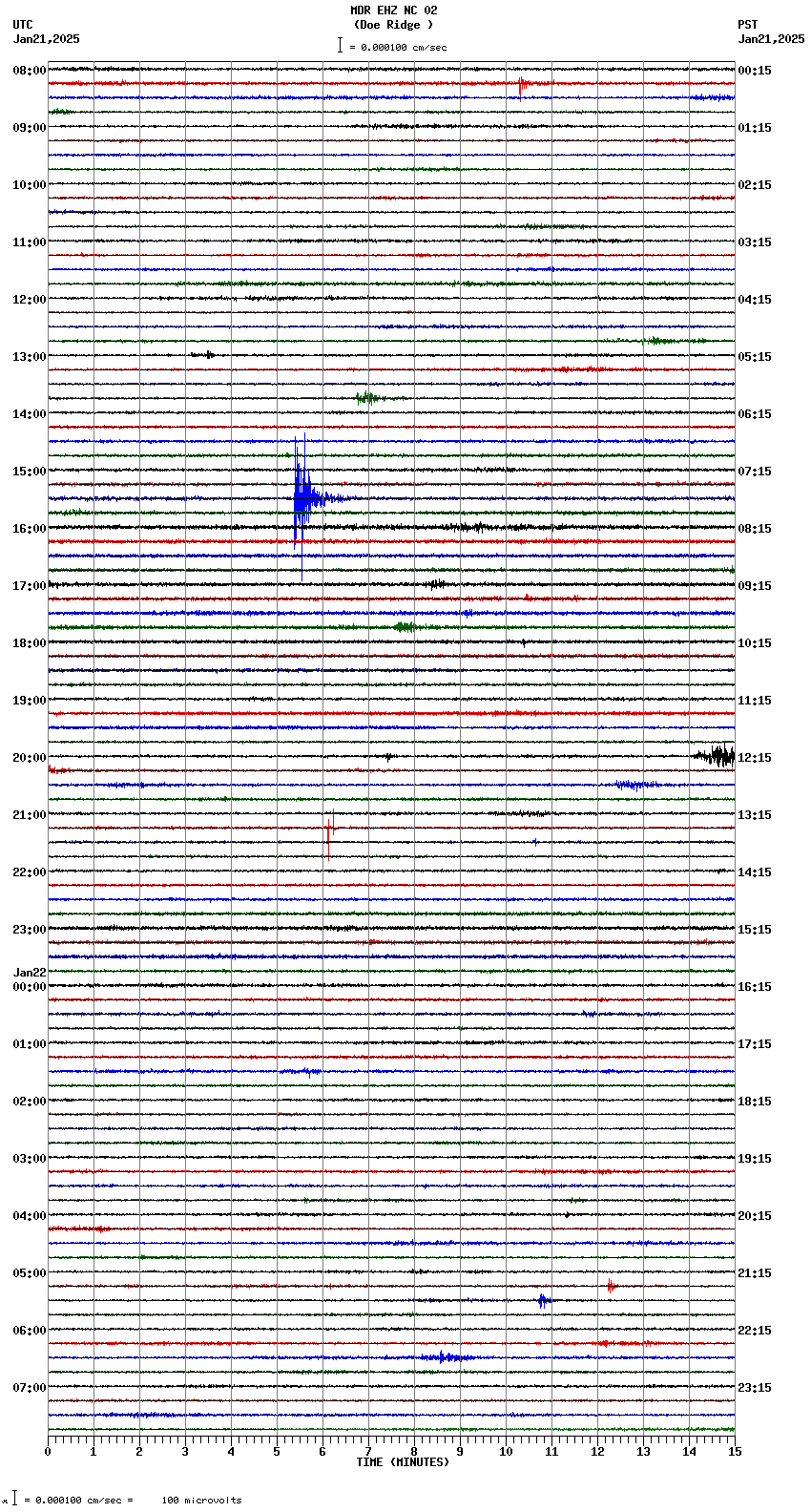Image resolution: width=811 pixels, height=1512 pixels.
Task: Click the green burst on the 17:45 trace
Action: click(405, 627)
